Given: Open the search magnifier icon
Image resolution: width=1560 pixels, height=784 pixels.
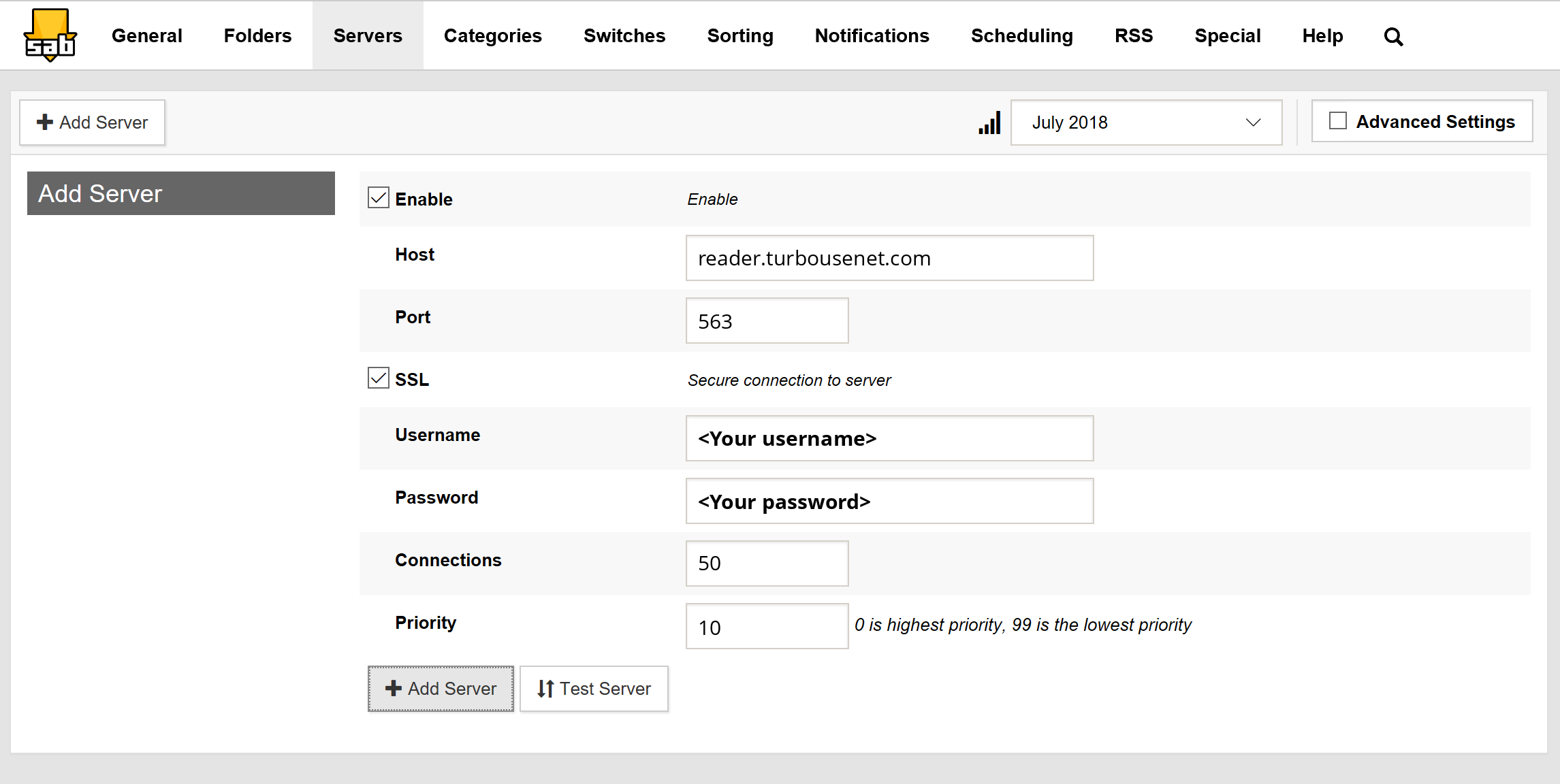Looking at the screenshot, I should (1393, 37).
